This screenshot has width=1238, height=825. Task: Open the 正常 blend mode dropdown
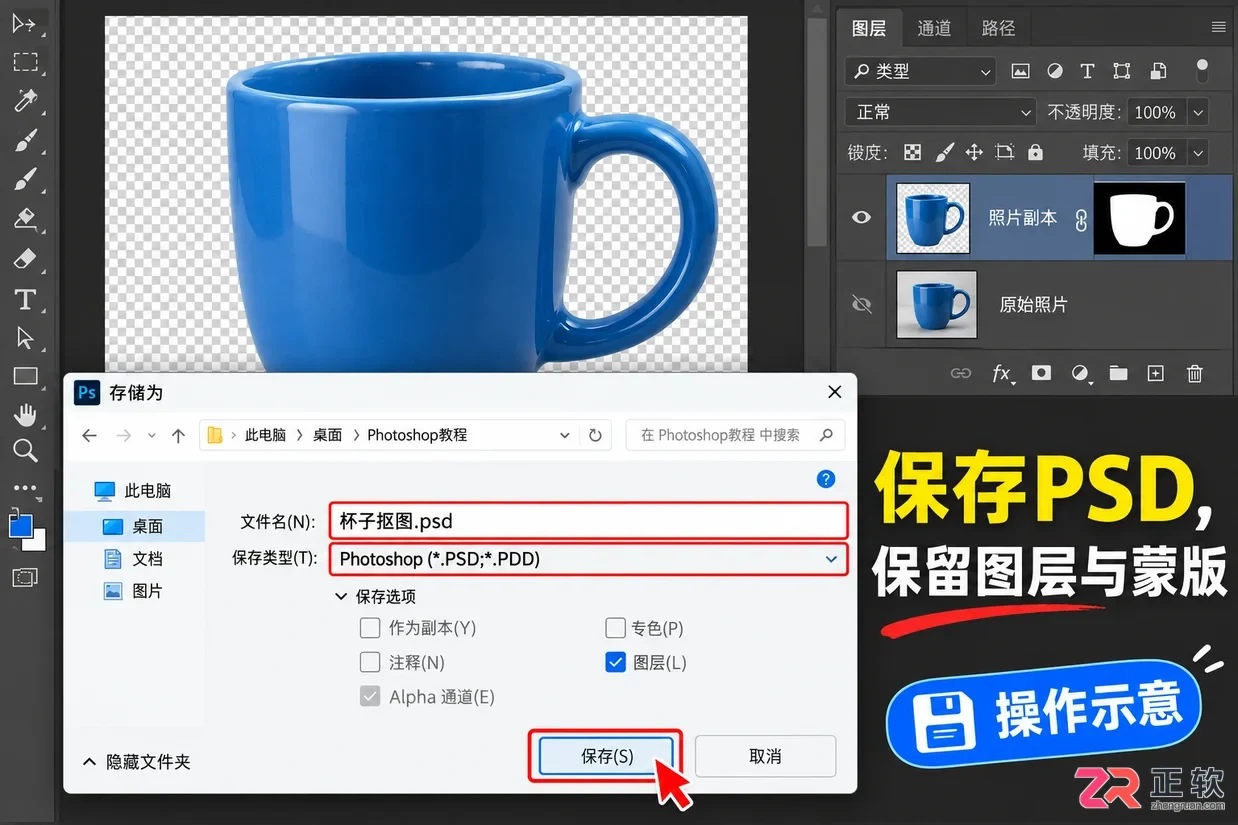[940, 112]
